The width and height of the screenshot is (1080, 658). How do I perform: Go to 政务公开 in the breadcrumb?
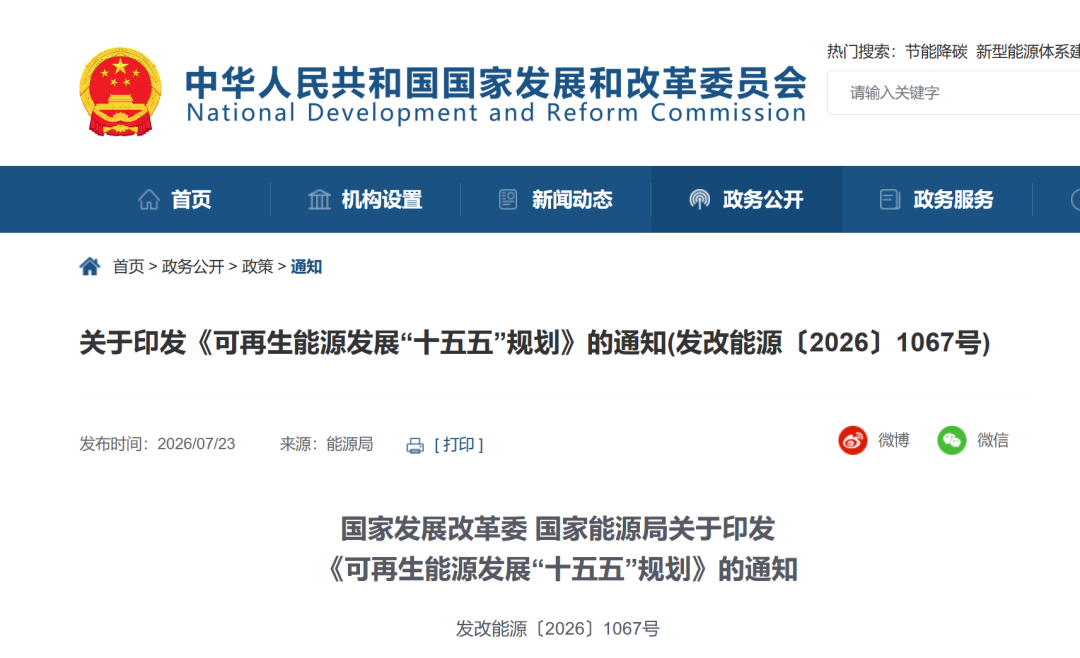pyautogui.click(x=193, y=267)
